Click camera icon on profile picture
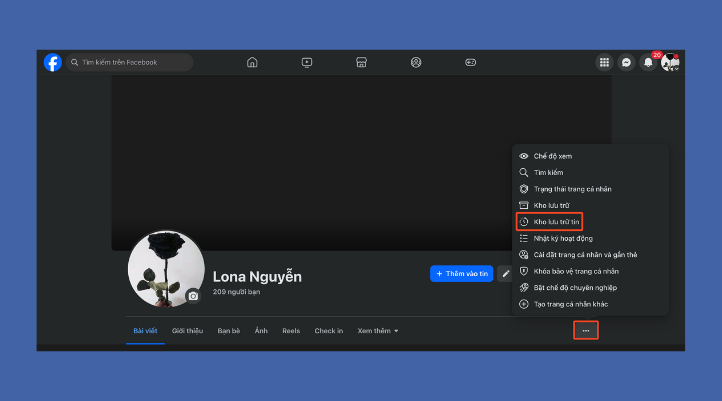 tap(193, 296)
